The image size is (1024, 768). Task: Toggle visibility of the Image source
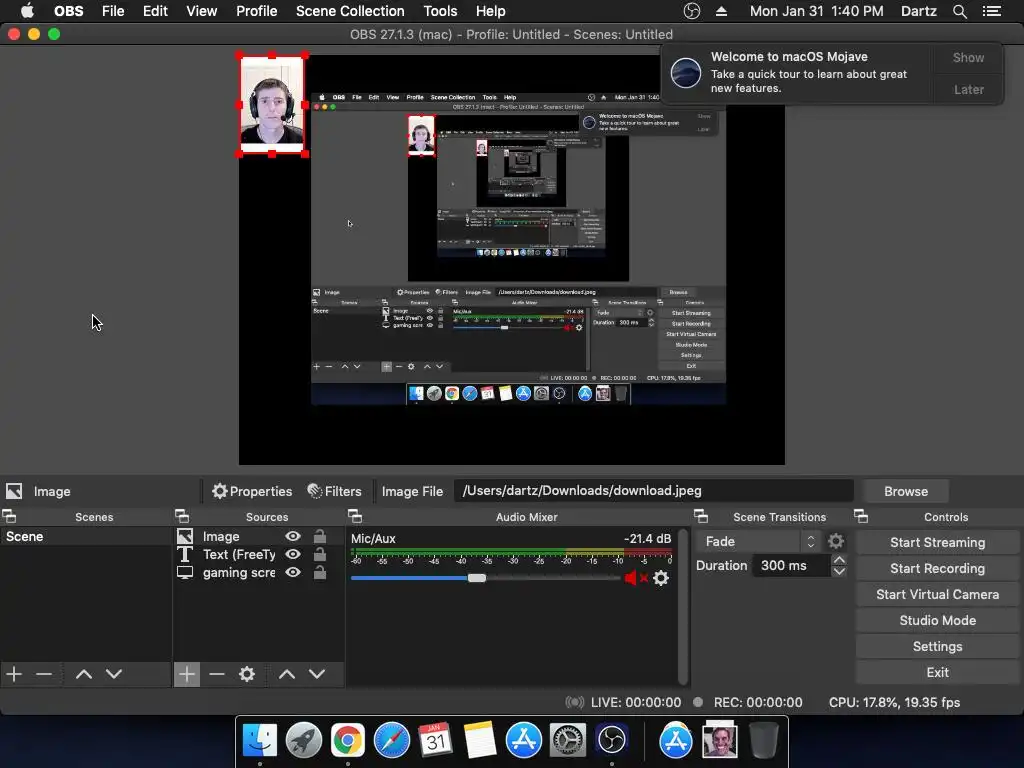[x=293, y=536]
